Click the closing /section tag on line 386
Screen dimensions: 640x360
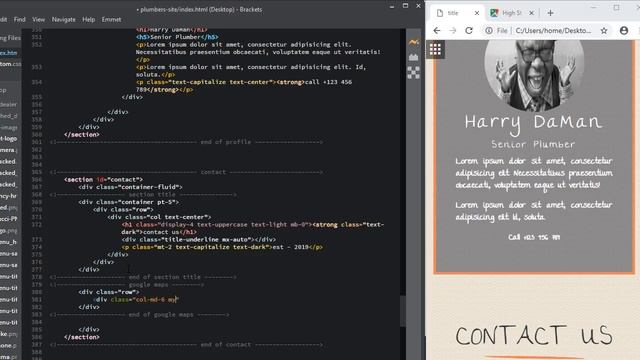coord(82,337)
